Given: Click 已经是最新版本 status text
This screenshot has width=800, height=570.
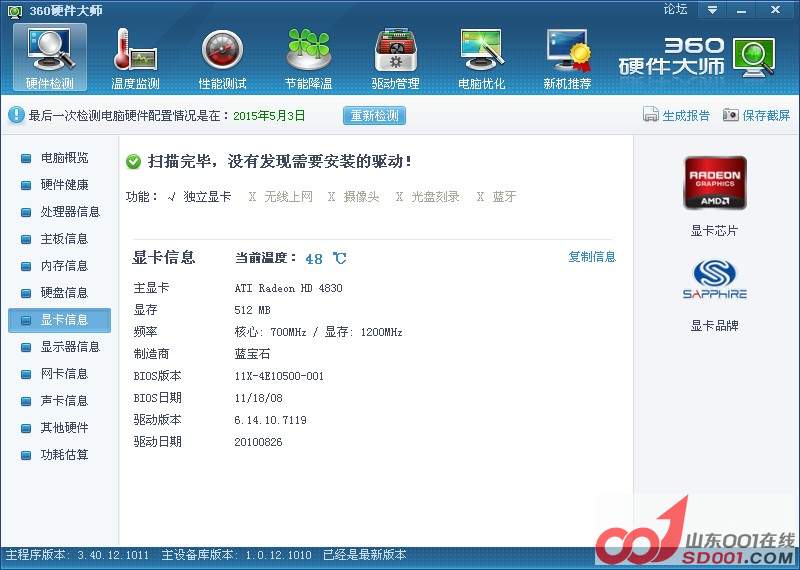Looking at the screenshot, I should (x=365, y=555).
